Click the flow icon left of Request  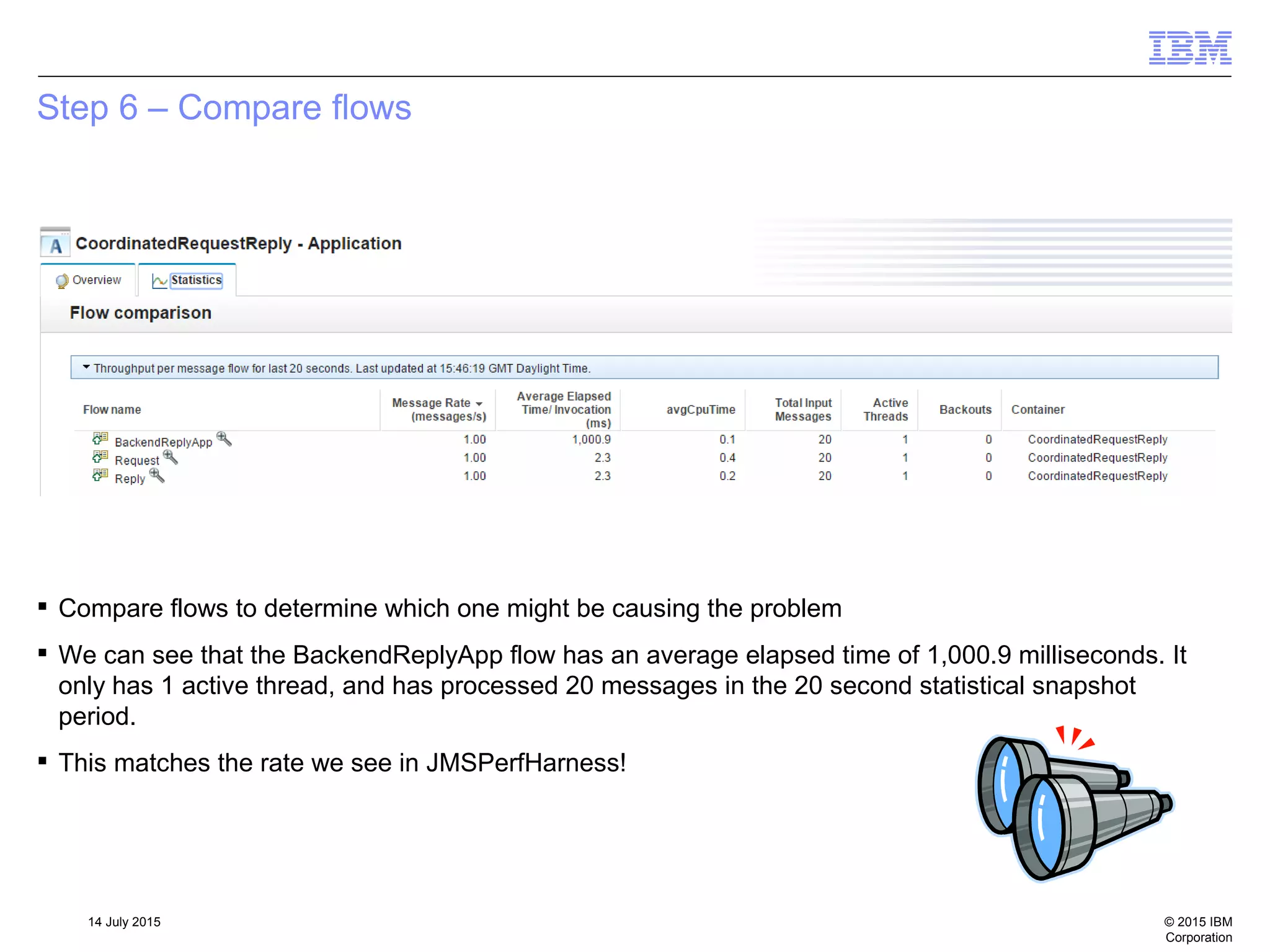(100, 456)
